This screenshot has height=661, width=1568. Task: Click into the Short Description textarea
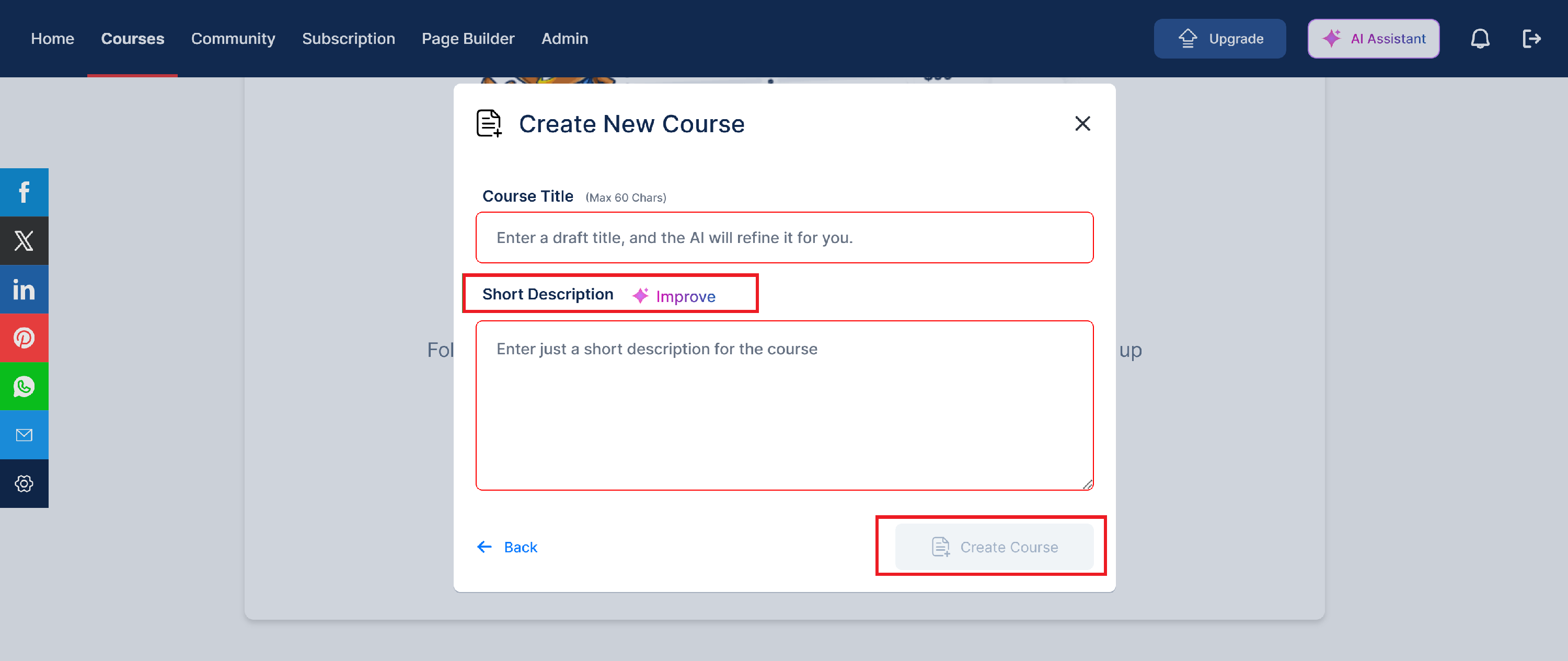784,405
